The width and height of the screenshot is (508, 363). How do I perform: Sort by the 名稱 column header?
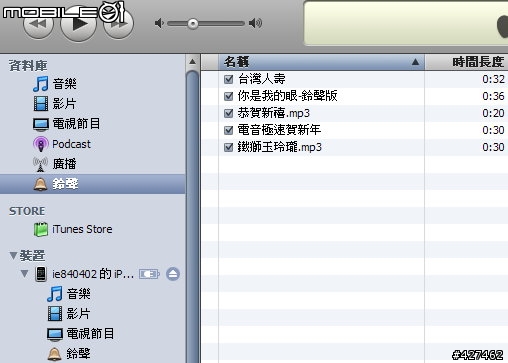point(322,62)
